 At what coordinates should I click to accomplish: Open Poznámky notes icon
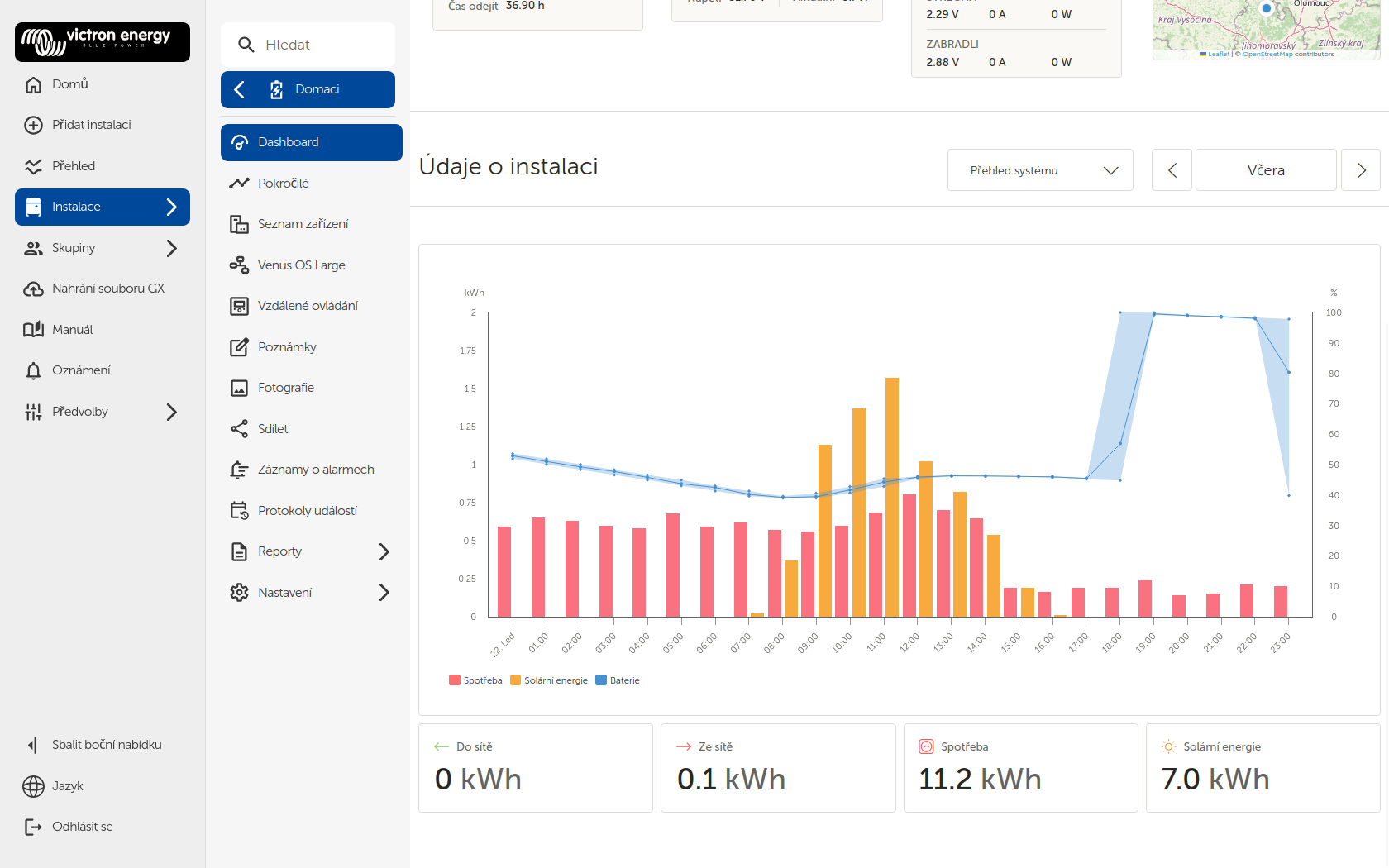pos(239,347)
